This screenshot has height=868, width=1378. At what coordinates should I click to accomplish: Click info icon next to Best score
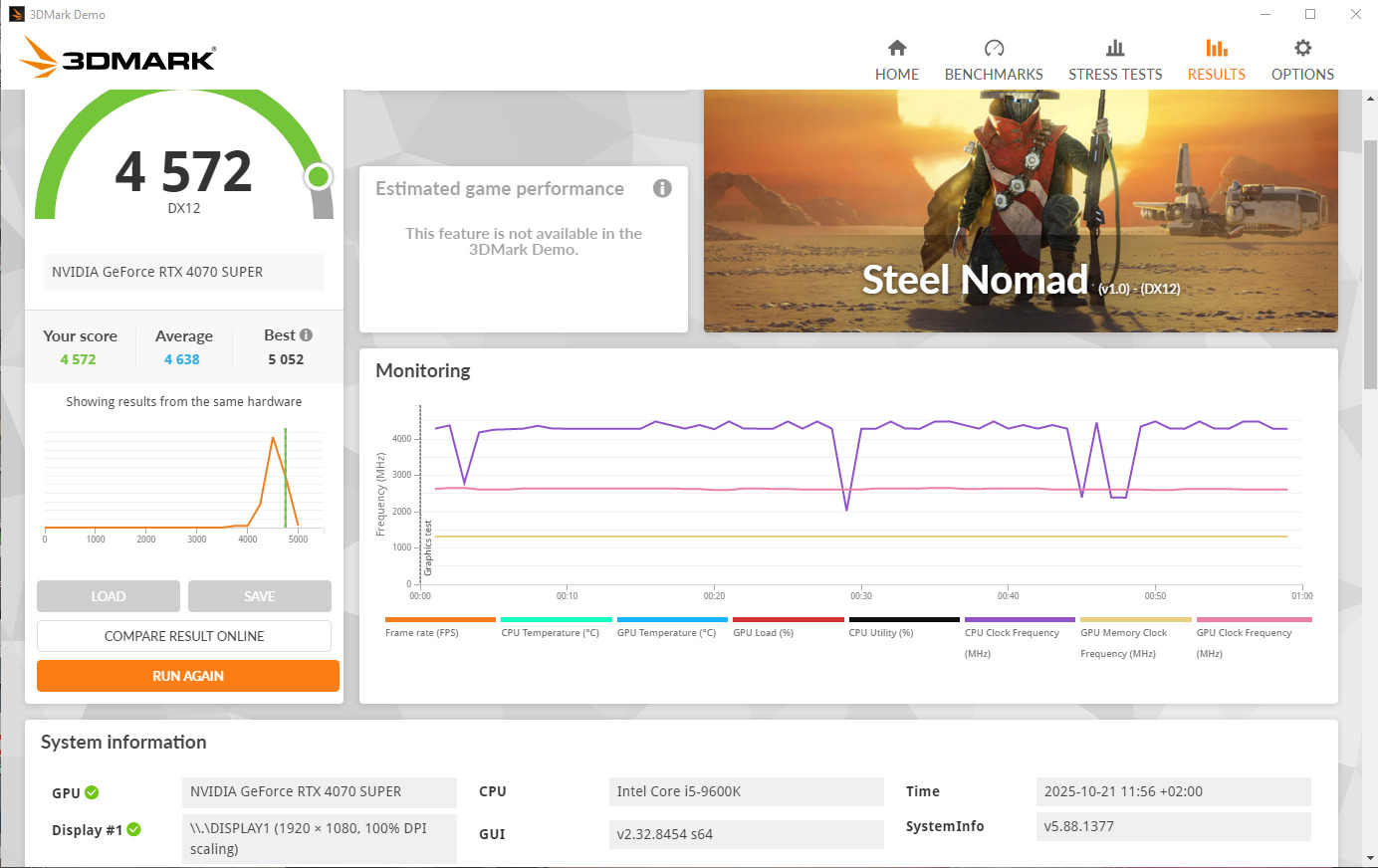(x=306, y=335)
